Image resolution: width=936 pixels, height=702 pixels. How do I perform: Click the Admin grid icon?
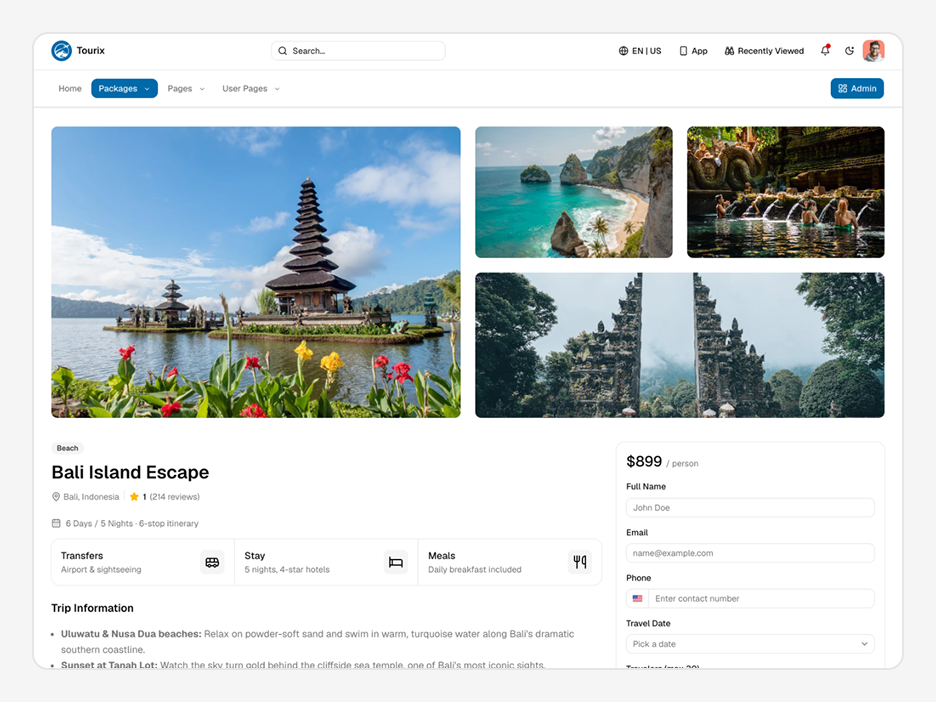pyautogui.click(x=842, y=88)
